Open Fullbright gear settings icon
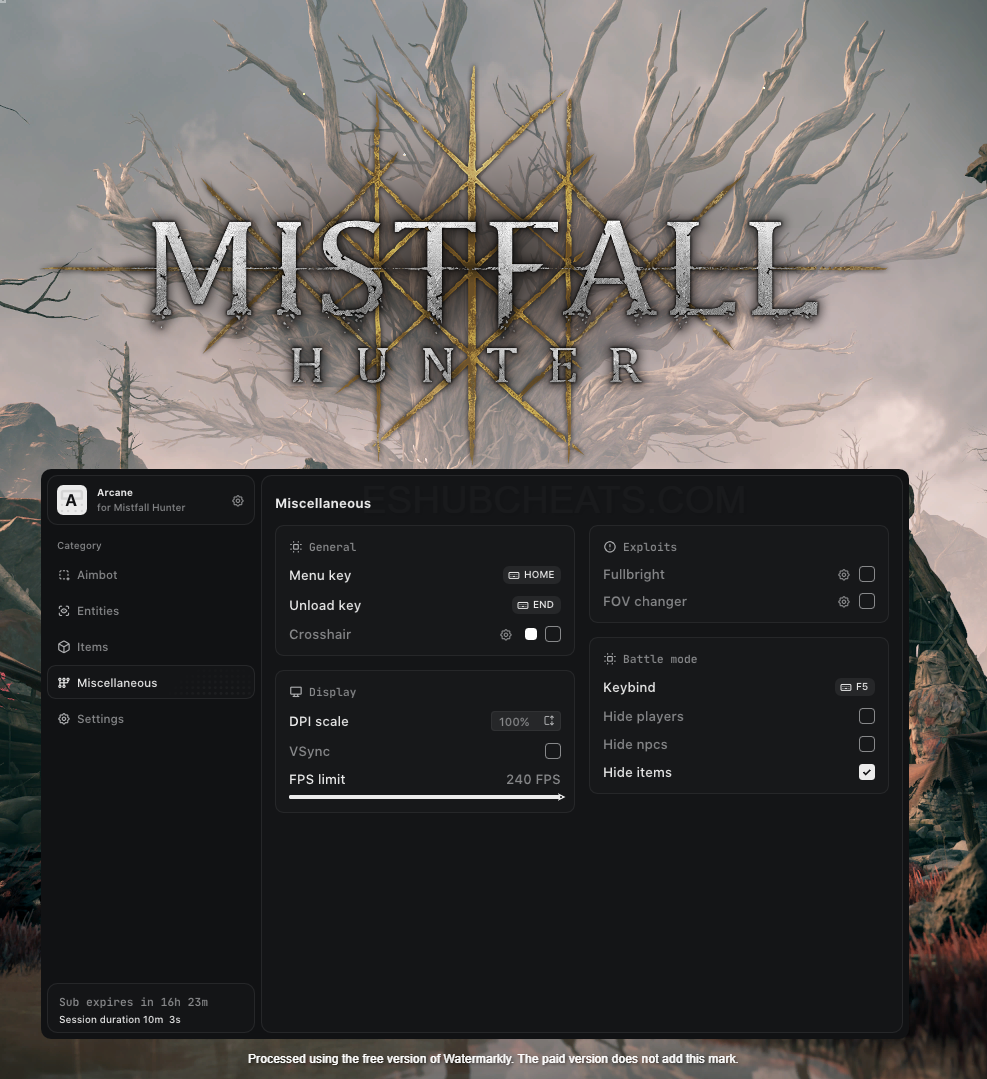Image resolution: width=987 pixels, height=1079 pixels. (x=844, y=575)
